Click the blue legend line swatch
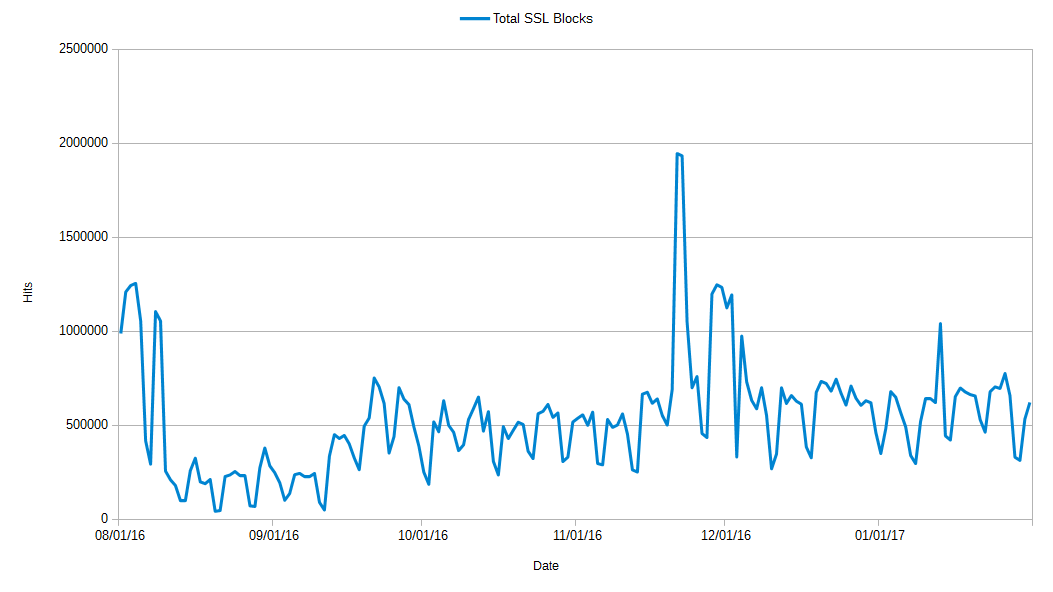Viewport: 1053px width, 592px height. 474,18
